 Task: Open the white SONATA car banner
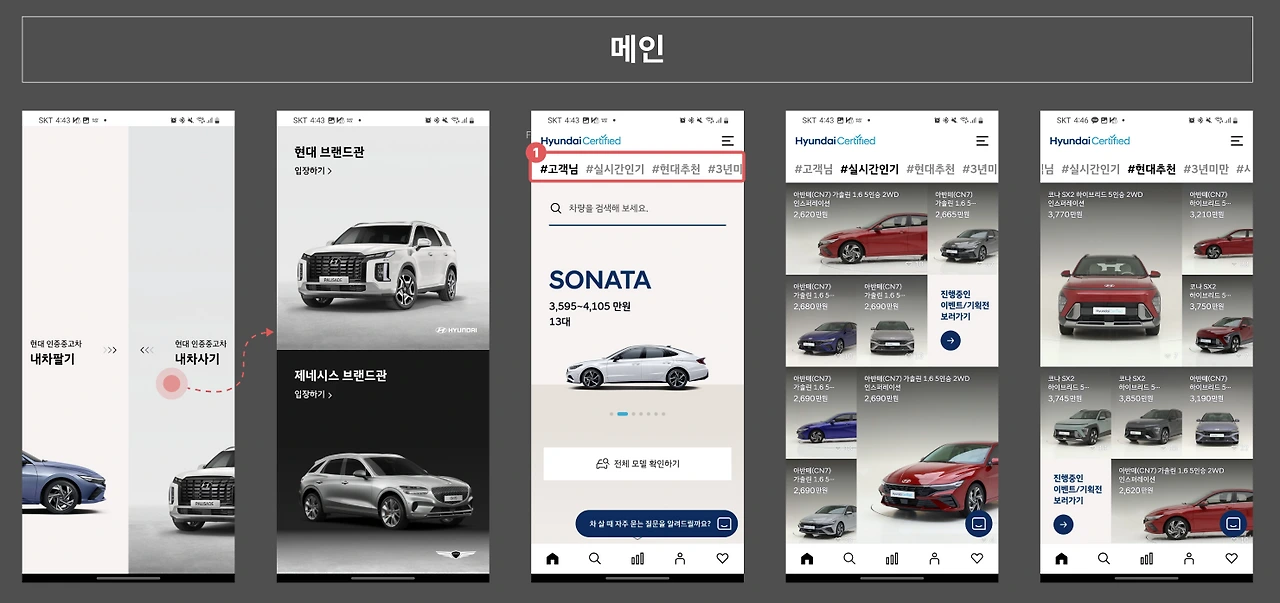[x=637, y=367]
